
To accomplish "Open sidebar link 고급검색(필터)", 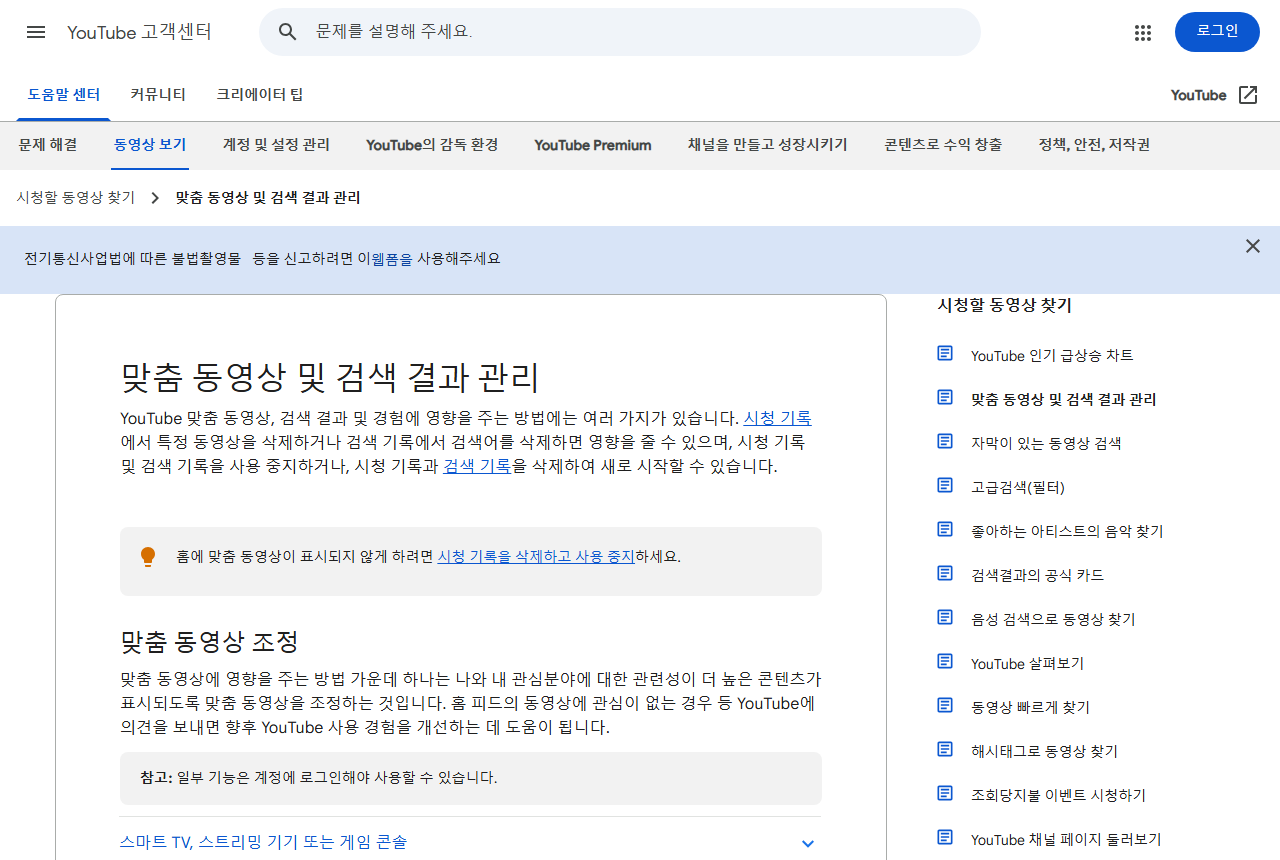I will (1018, 487).
